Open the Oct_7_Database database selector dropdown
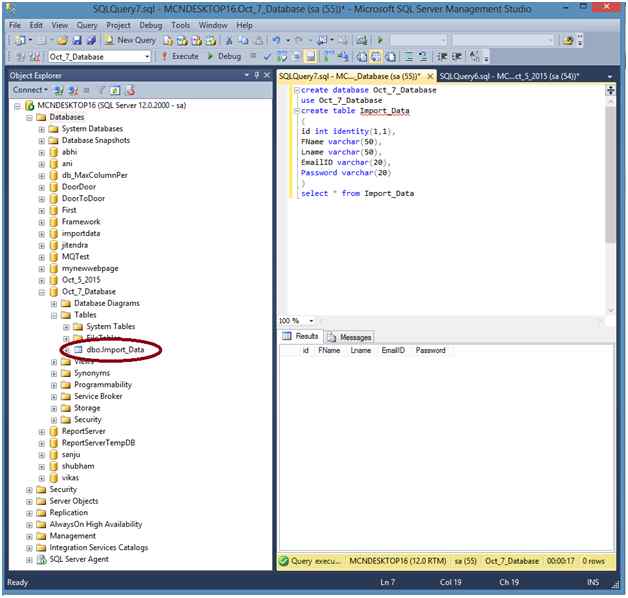The height and width of the screenshot is (598, 628). click(x=147, y=57)
